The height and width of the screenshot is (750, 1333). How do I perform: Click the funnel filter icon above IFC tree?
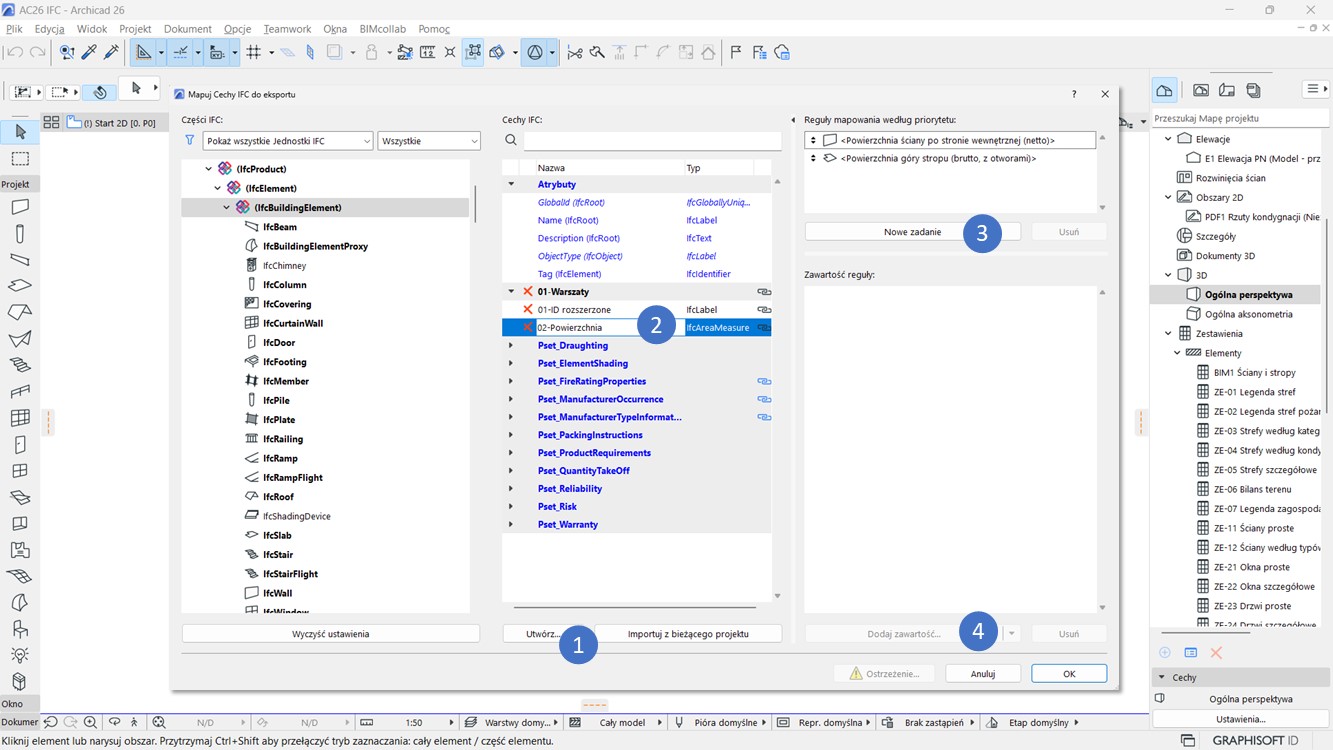[190, 141]
